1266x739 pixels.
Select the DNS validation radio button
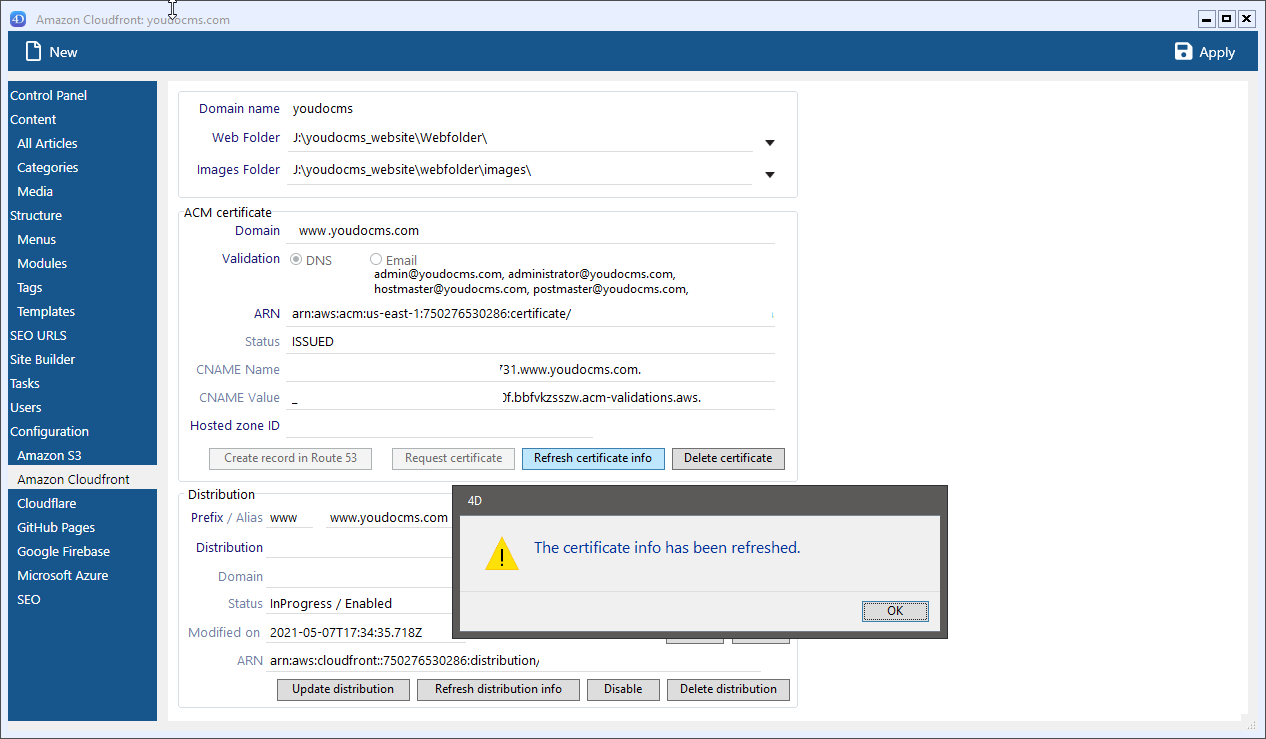click(297, 260)
